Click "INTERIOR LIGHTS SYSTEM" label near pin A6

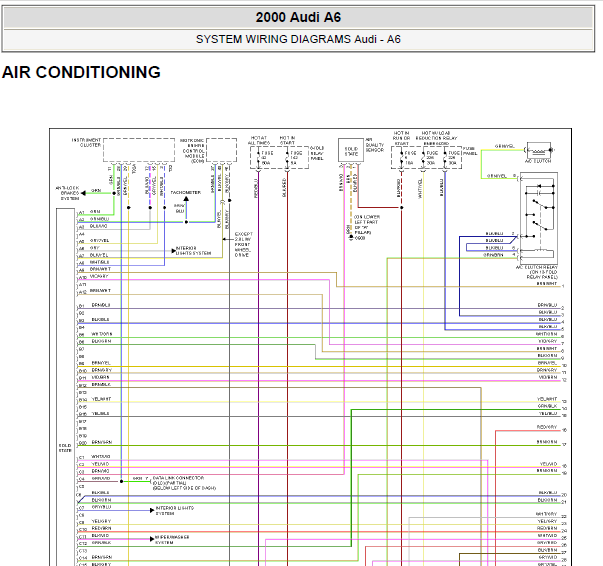(193, 251)
